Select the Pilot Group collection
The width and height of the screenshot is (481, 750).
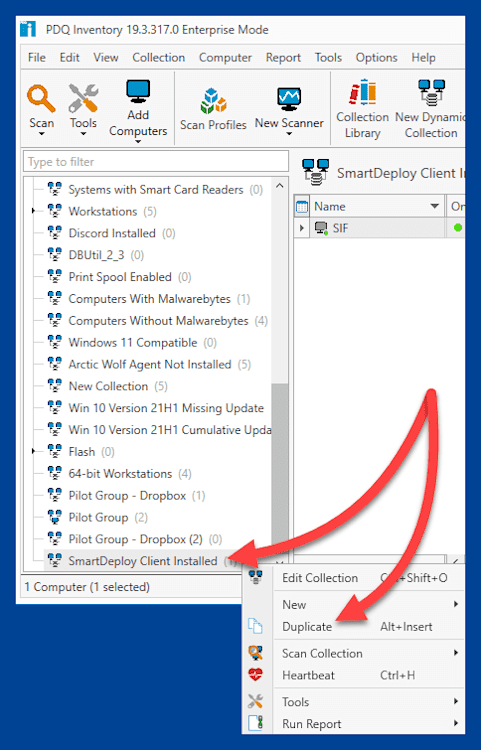coord(98,517)
